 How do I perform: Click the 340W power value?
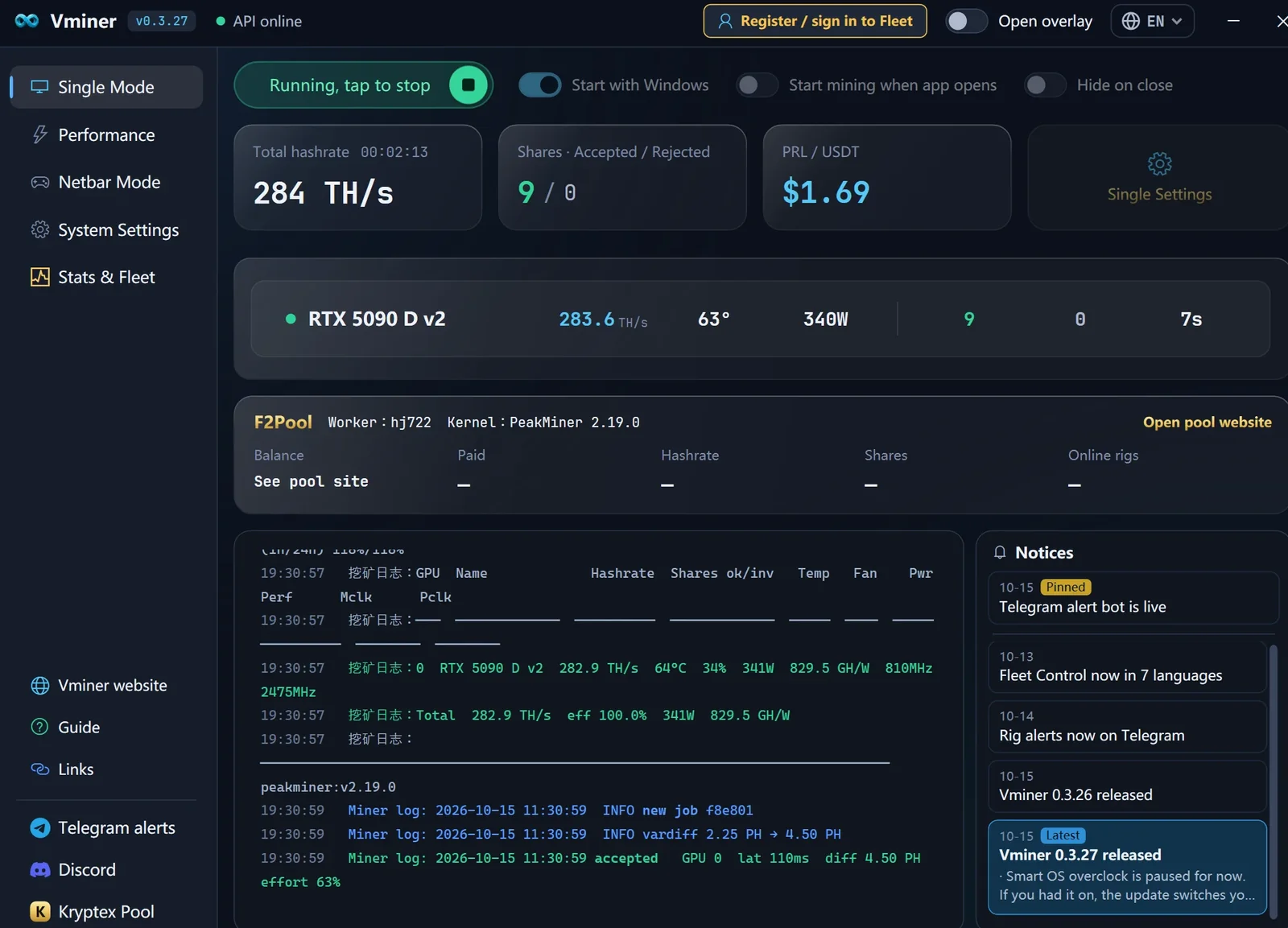pos(825,320)
